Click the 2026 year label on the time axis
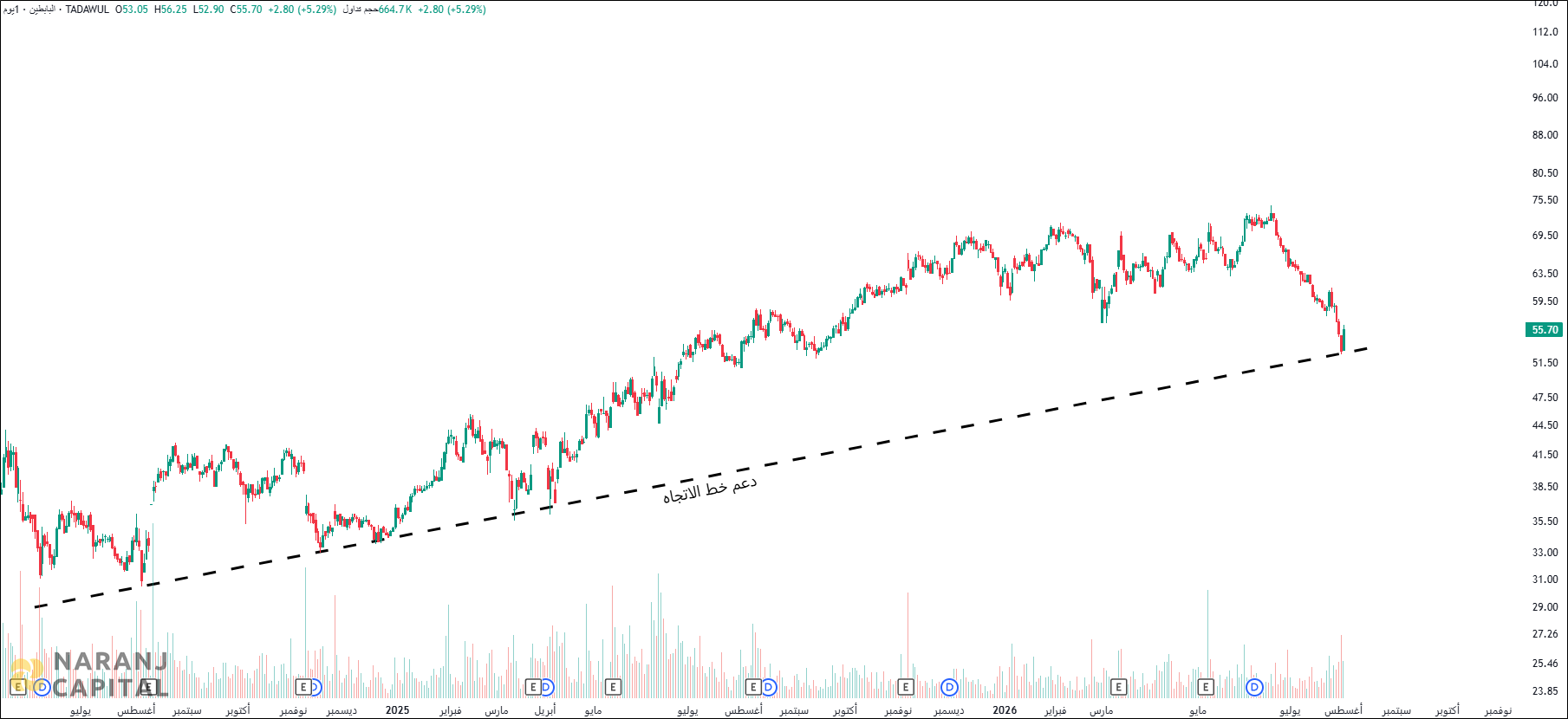This screenshot has width=1568, height=719. pos(1005,710)
